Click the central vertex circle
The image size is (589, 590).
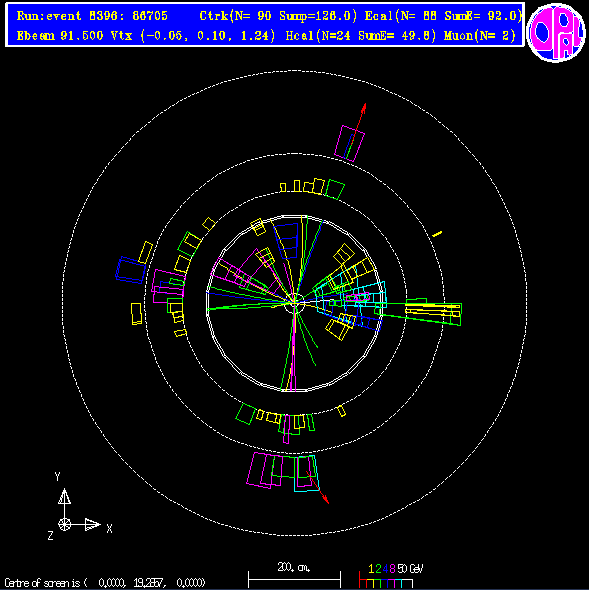(294, 303)
